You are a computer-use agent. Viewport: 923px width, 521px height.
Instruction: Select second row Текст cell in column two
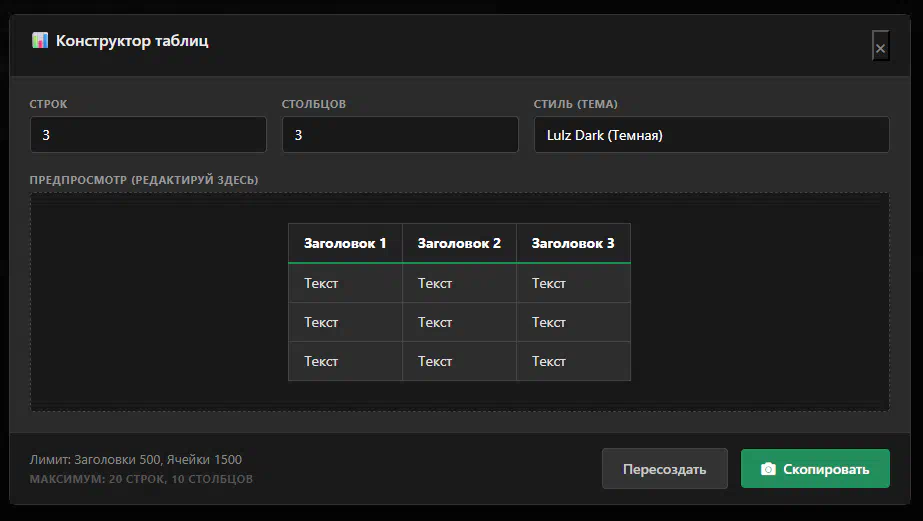pyautogui.click(x=459, y=322)
